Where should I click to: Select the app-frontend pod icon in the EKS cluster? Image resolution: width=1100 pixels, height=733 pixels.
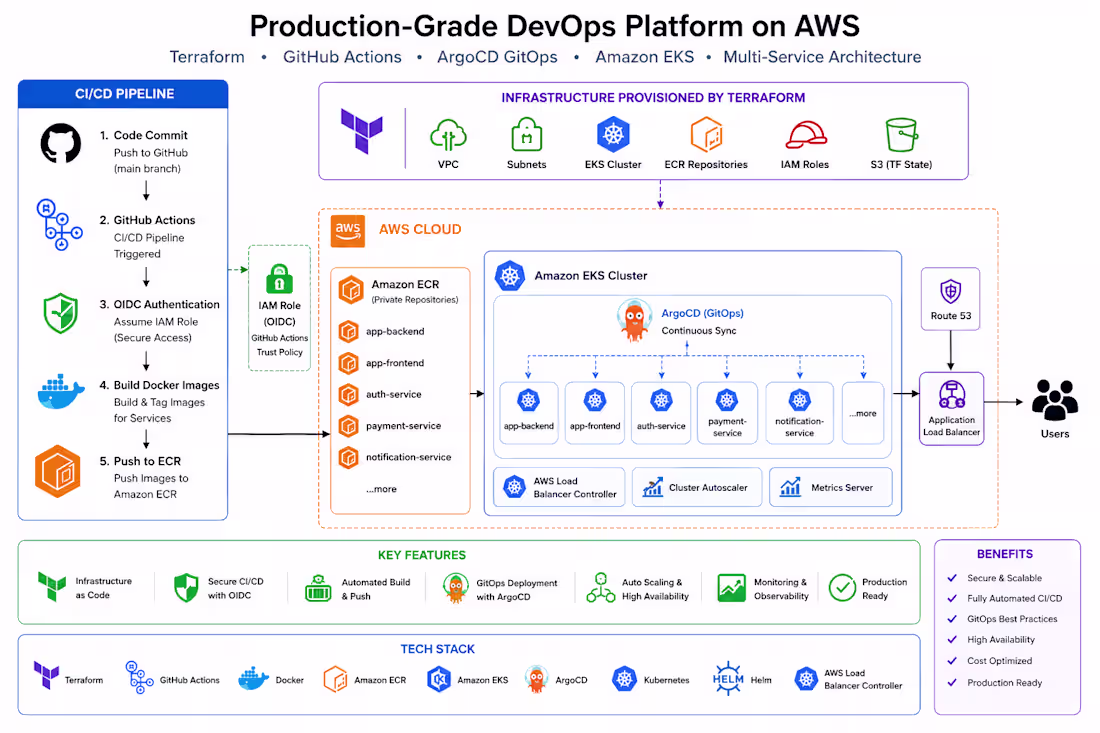point(595,401)
